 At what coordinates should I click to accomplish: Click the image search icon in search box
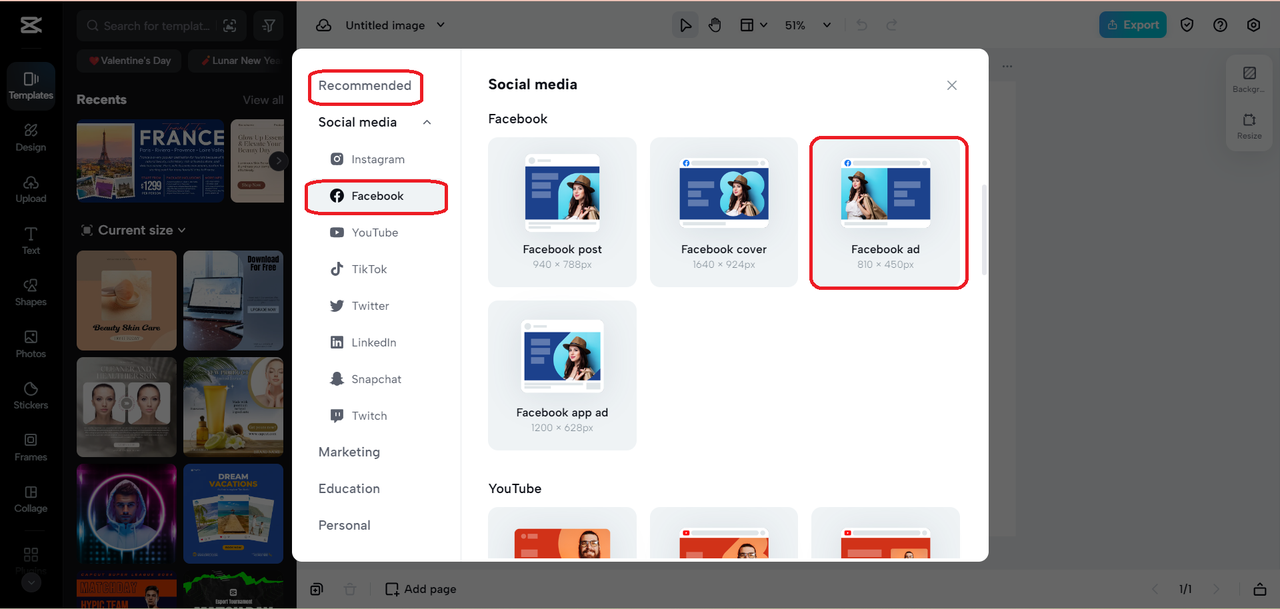[x=230, y=26]
